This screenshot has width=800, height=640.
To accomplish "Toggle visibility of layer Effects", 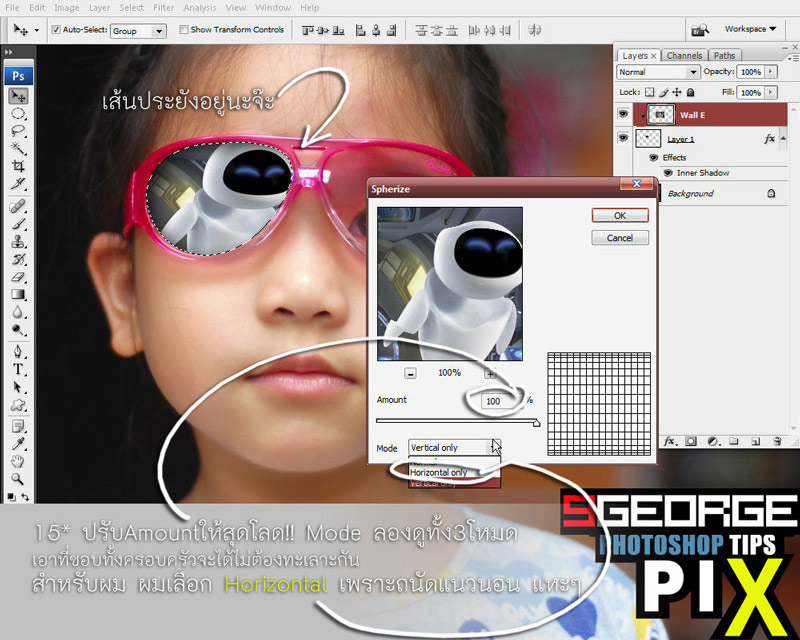I will pyautogui.click(x=654, y=158).
